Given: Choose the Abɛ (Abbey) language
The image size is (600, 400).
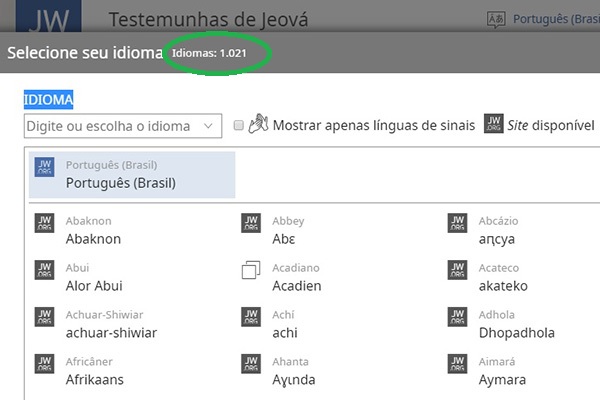Looking at the screenshot, I should tap(284, 239).
